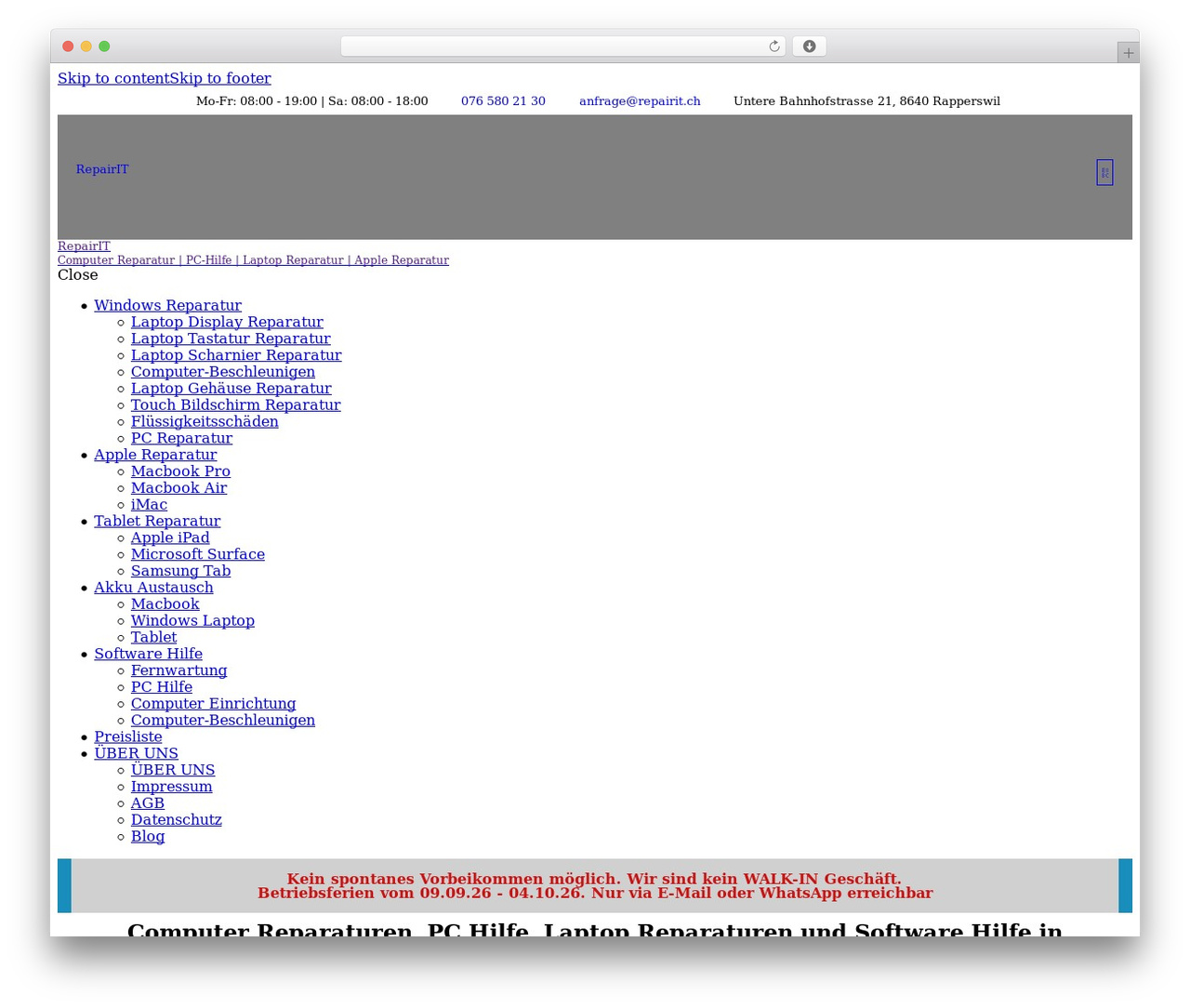Choose Samsung Tab link
The image size is (1190, 1008).
point(180,571)
